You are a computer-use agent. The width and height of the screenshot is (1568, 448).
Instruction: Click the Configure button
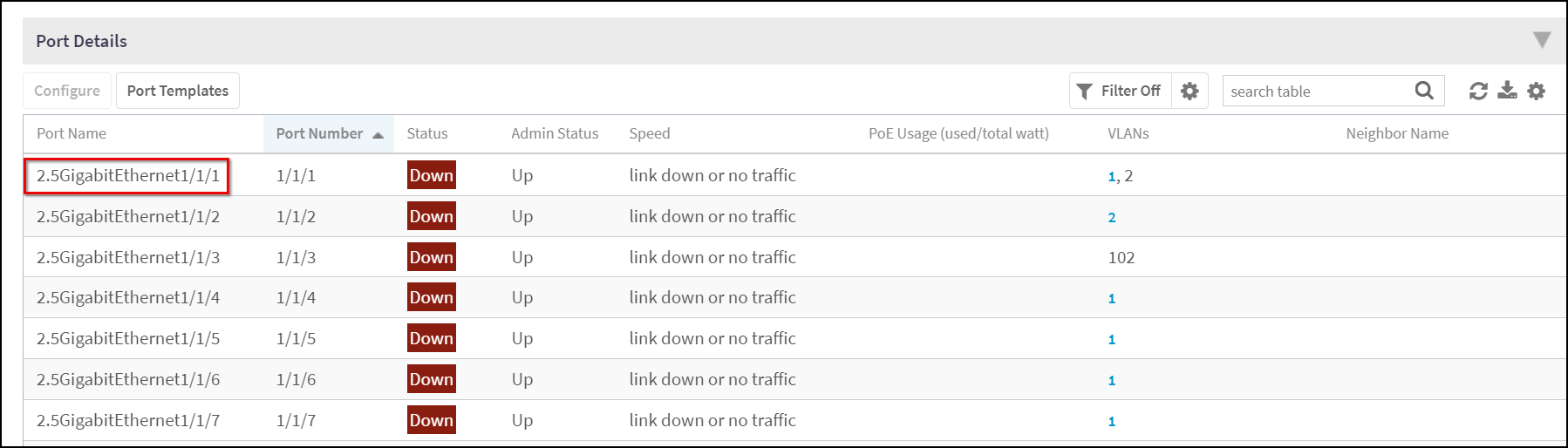pos(67,91)
